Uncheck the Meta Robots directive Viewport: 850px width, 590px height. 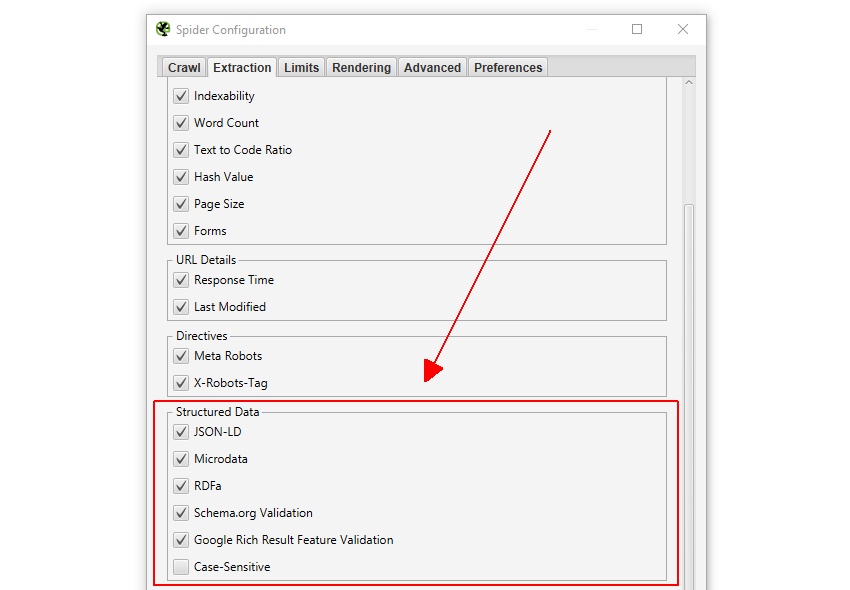point(181,356)
